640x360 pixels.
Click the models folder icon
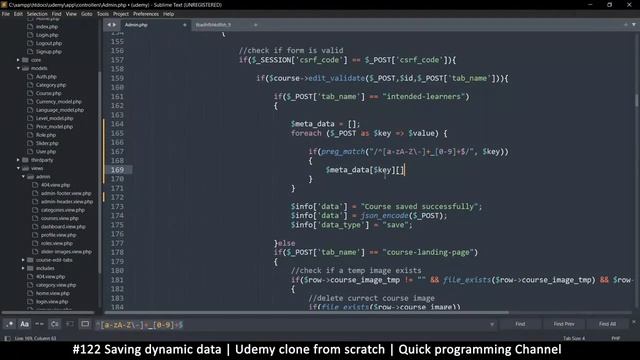point(25,68)
